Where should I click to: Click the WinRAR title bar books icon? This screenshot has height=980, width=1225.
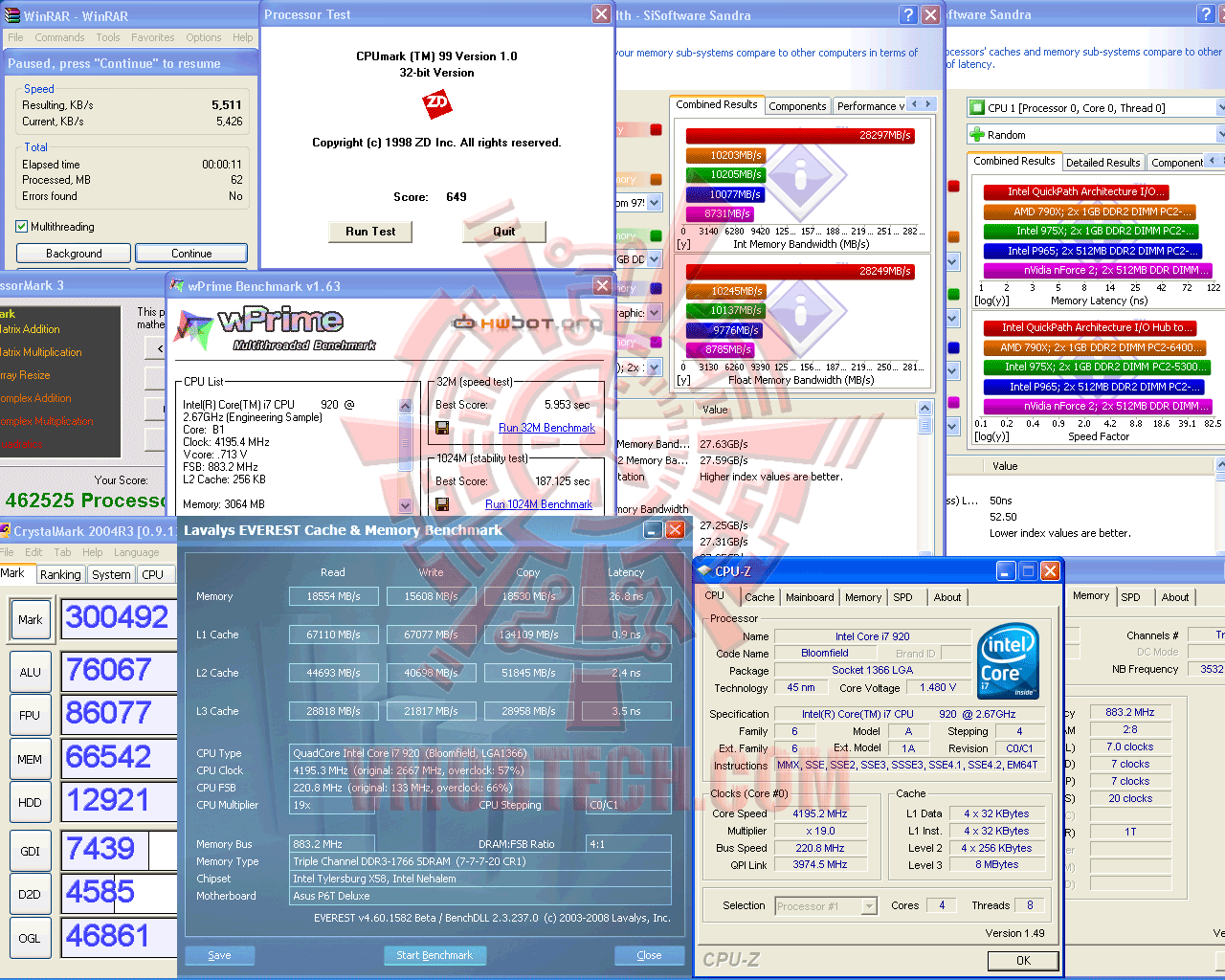(12, 15)
